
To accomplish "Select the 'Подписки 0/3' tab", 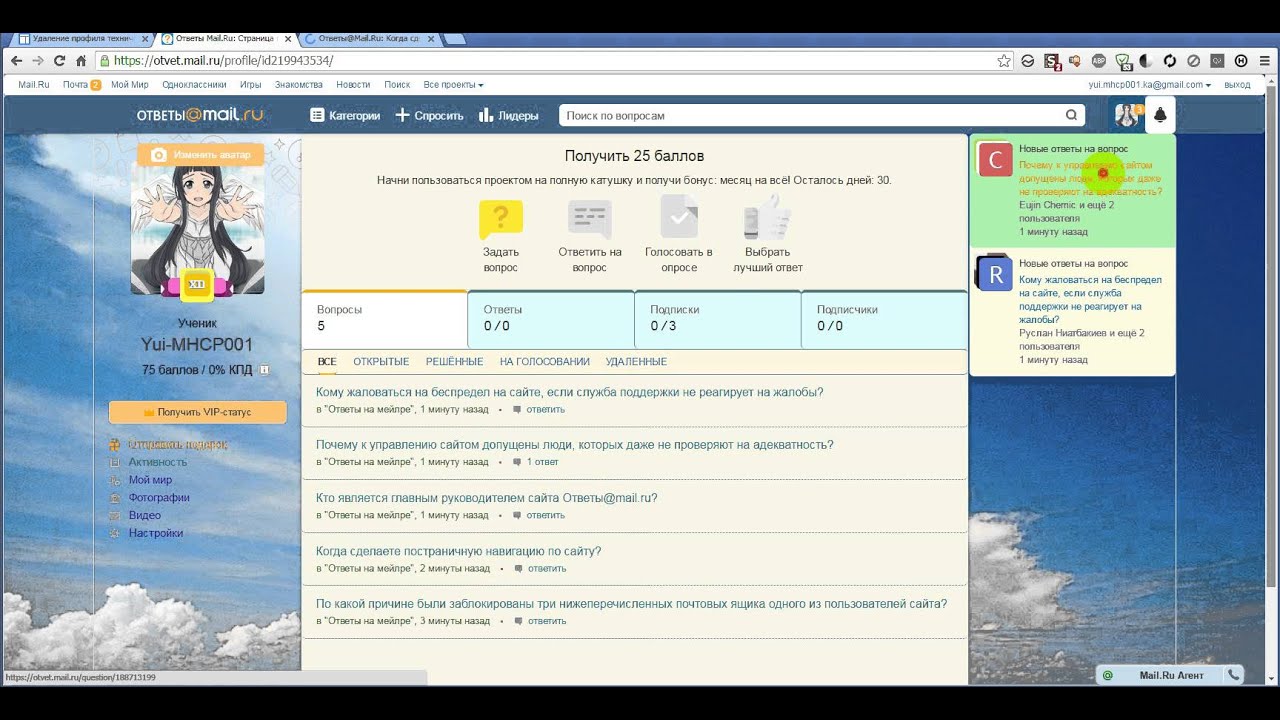I will point(717,319).
